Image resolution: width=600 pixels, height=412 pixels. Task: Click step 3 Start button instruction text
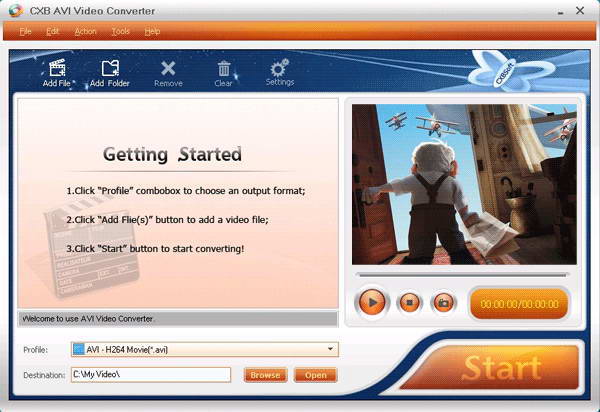[x=155, y=249]
